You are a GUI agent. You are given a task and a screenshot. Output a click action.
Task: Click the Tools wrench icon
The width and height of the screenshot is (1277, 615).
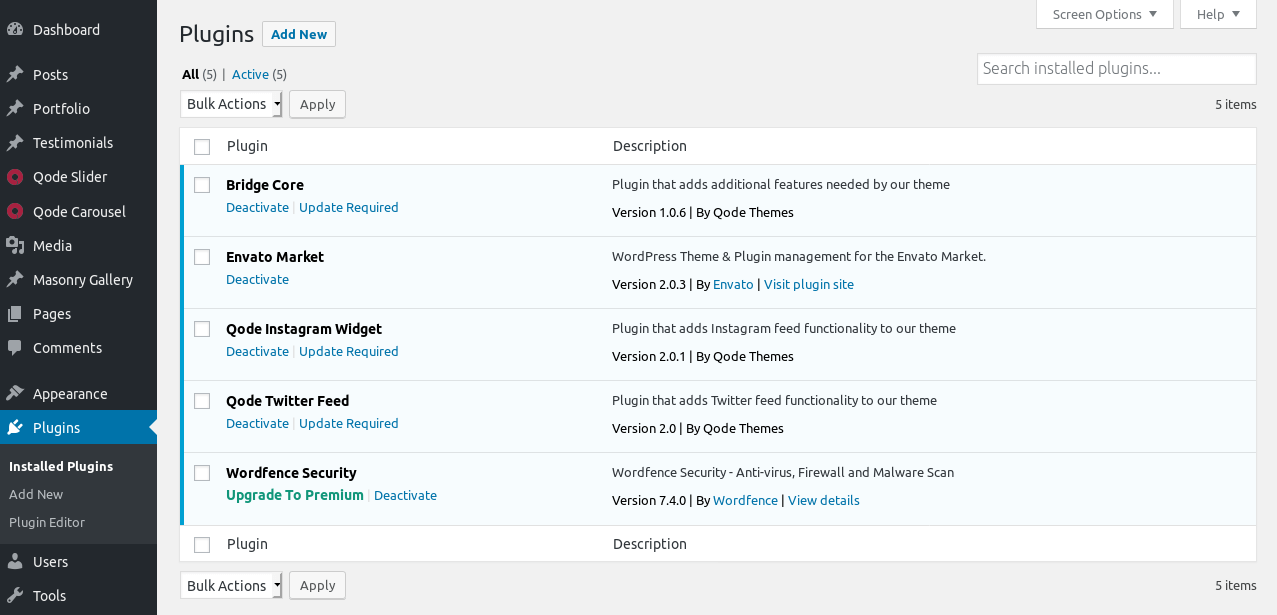click(x=15, y=596)
